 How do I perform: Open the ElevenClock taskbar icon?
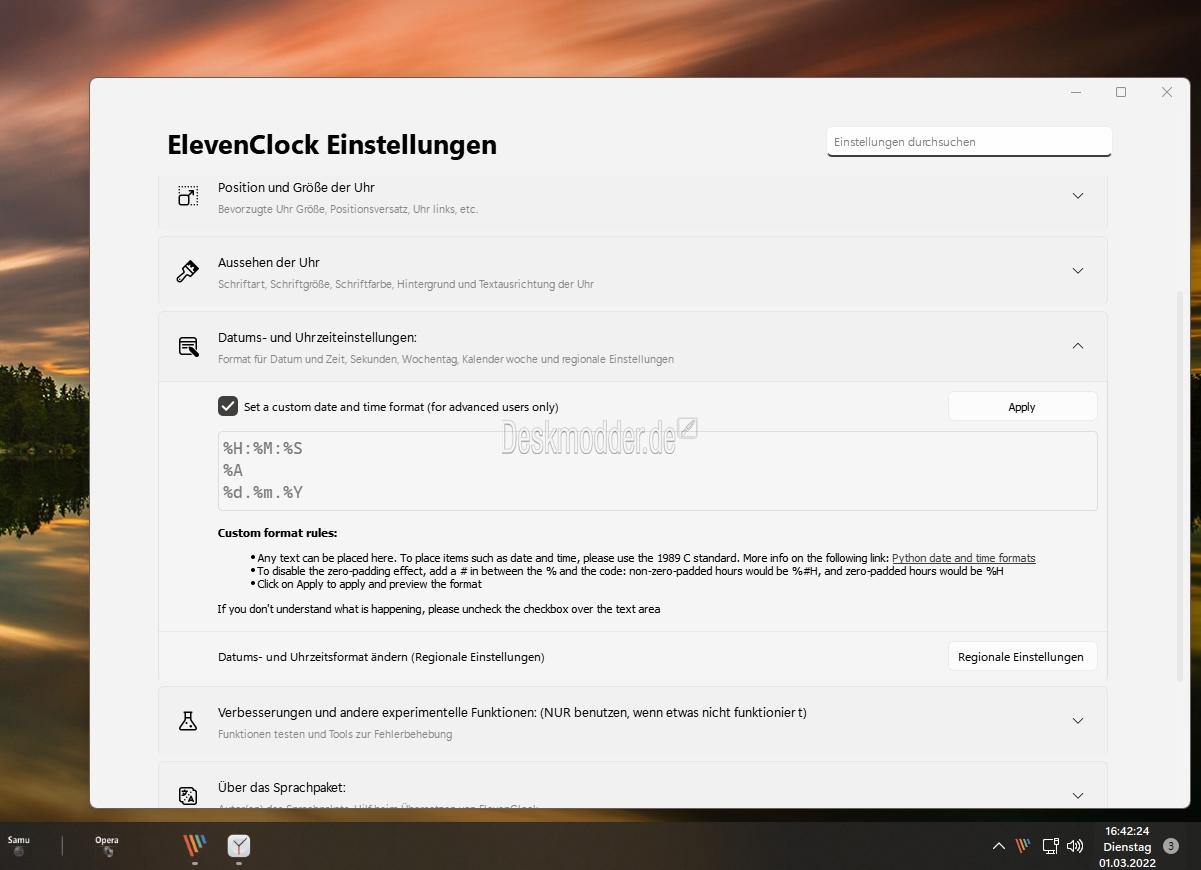coord(239,847)
